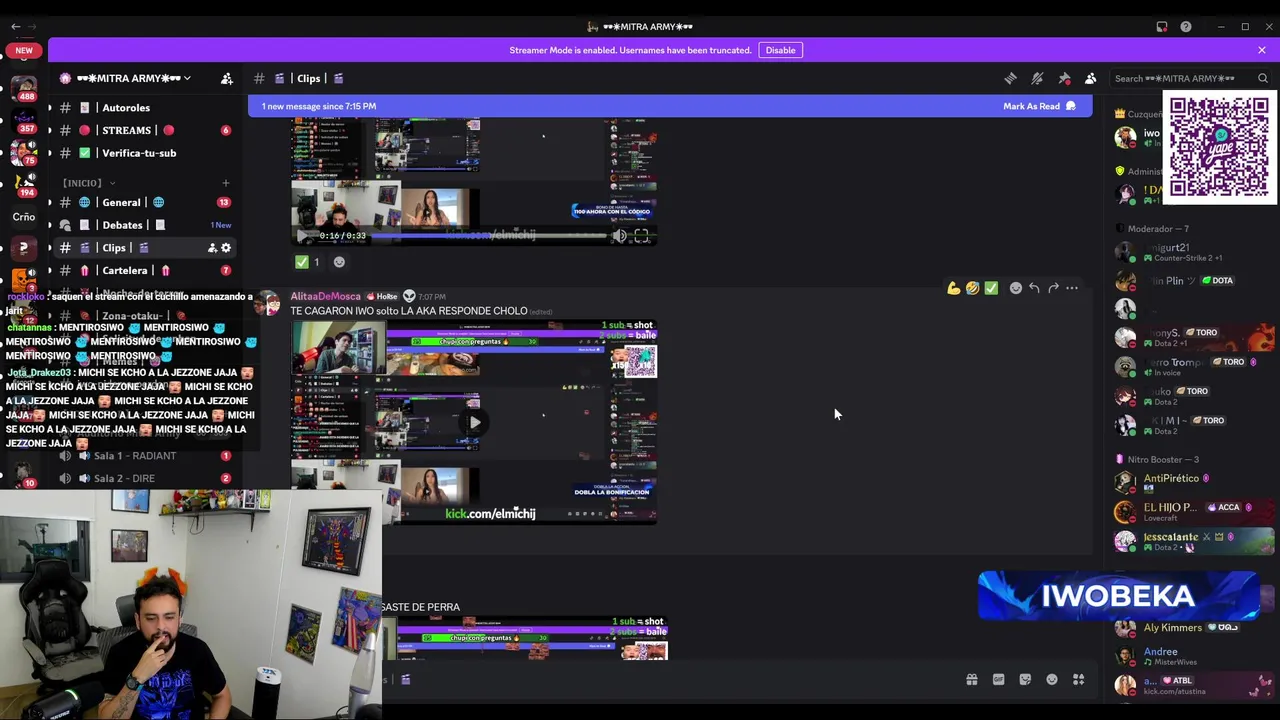Click Mark As Read button
Screen dimensions: 1280x720
coord(1040,106)
